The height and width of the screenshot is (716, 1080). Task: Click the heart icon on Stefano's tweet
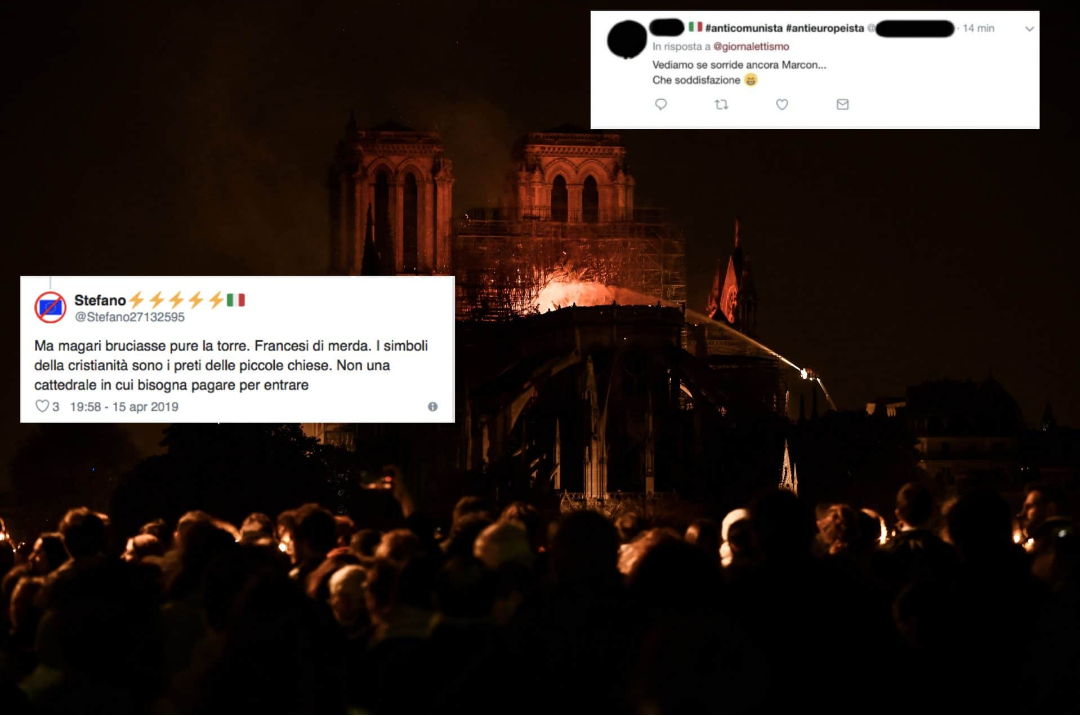click(x=42, y=406)
